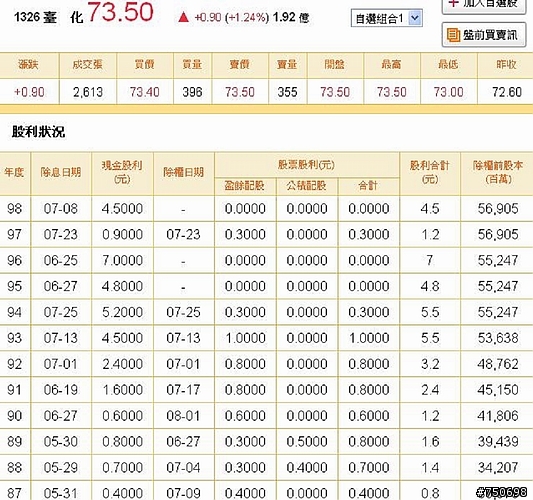Click the 年度 column header

tap(14, 172)
